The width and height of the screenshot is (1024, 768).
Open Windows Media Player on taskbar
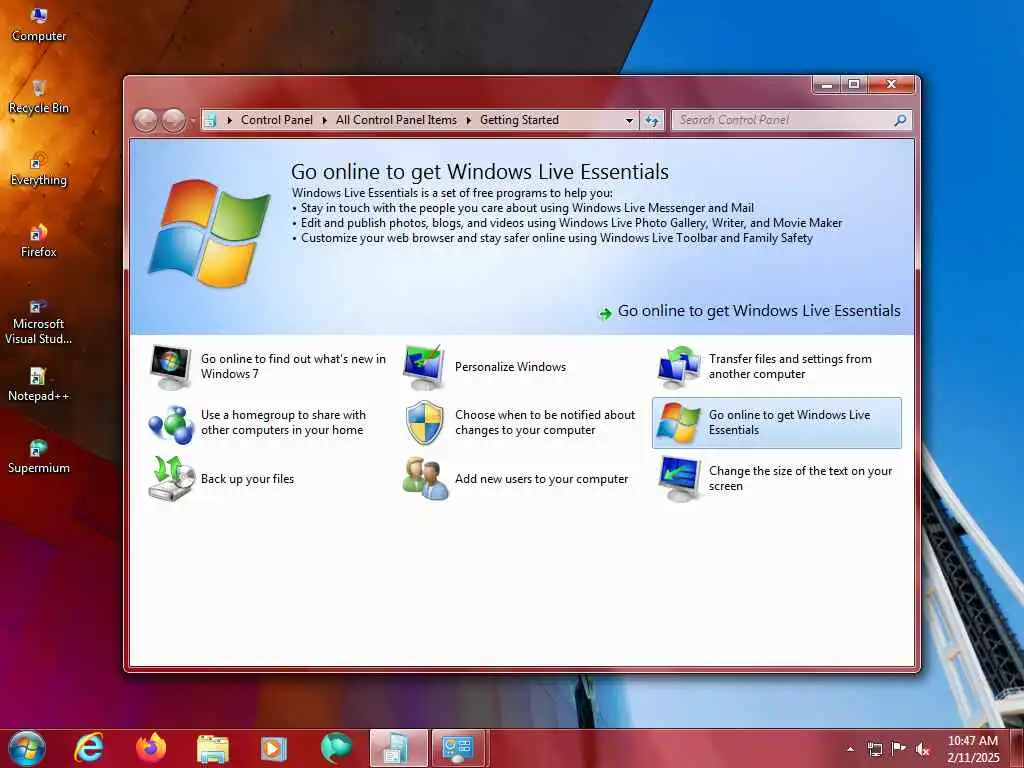coord(274,749)
